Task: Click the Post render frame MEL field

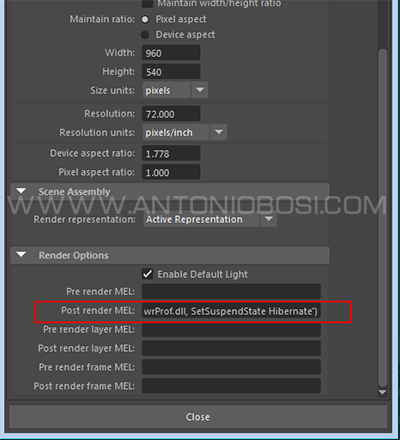Action: click(x=231, y=386)
